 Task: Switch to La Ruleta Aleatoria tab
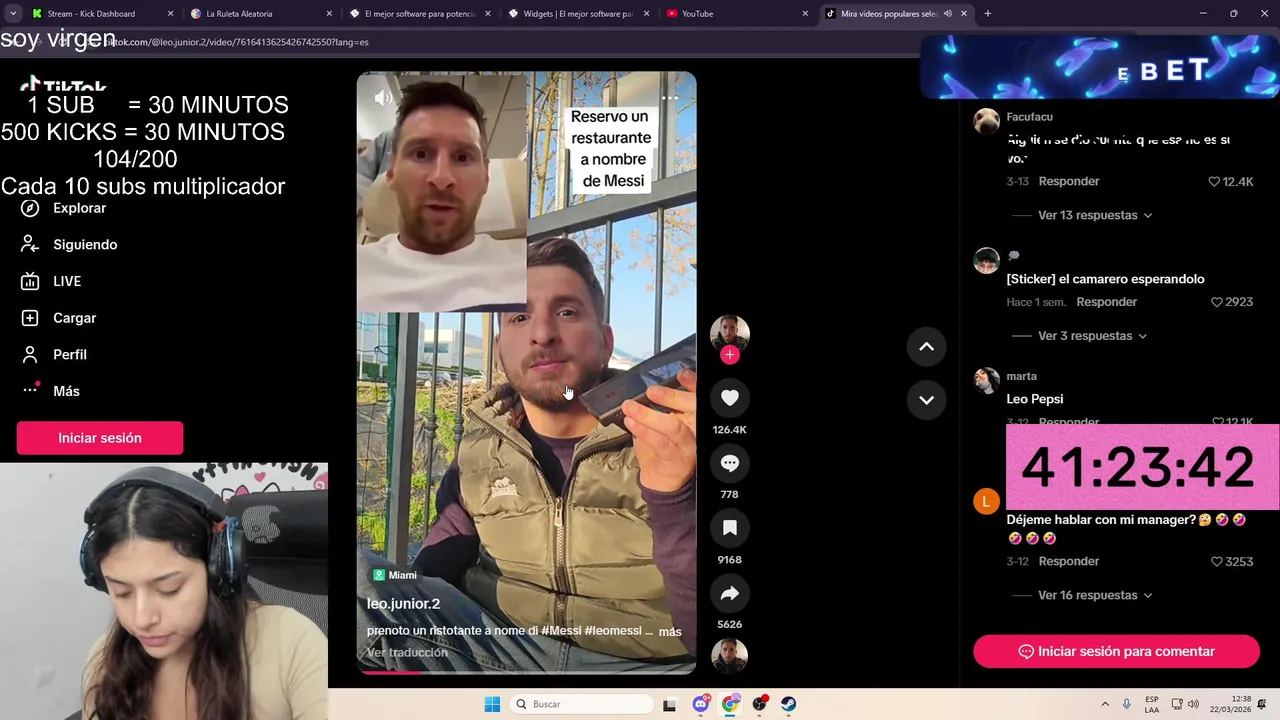pyautogui.click(x=260, y=14)
